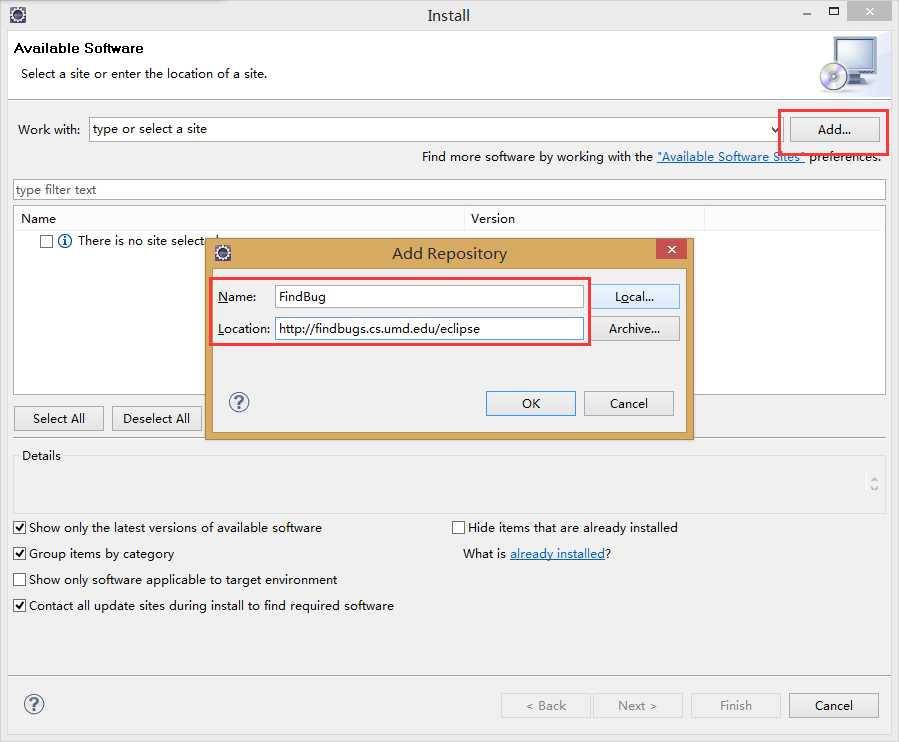Confirm with OK in Add Repository

(x=530, y=403)
